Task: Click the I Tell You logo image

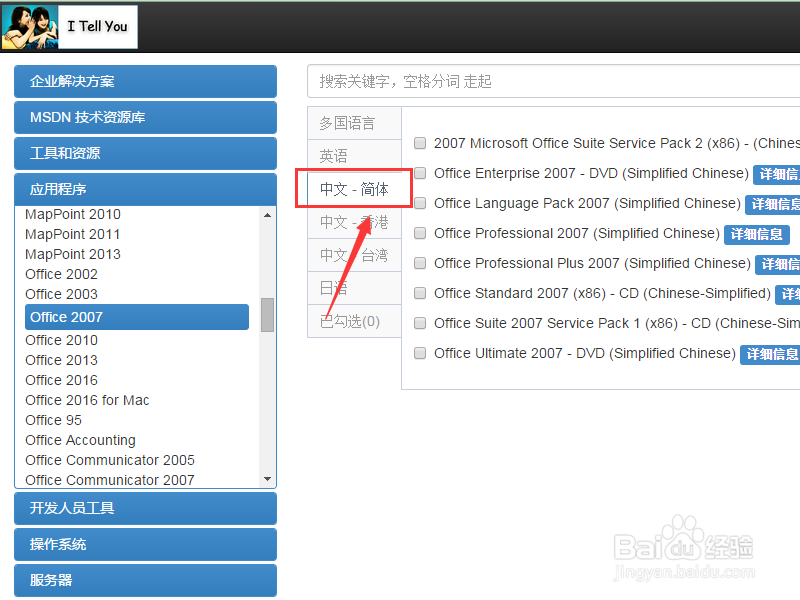Action: click(x=69, y=27)
